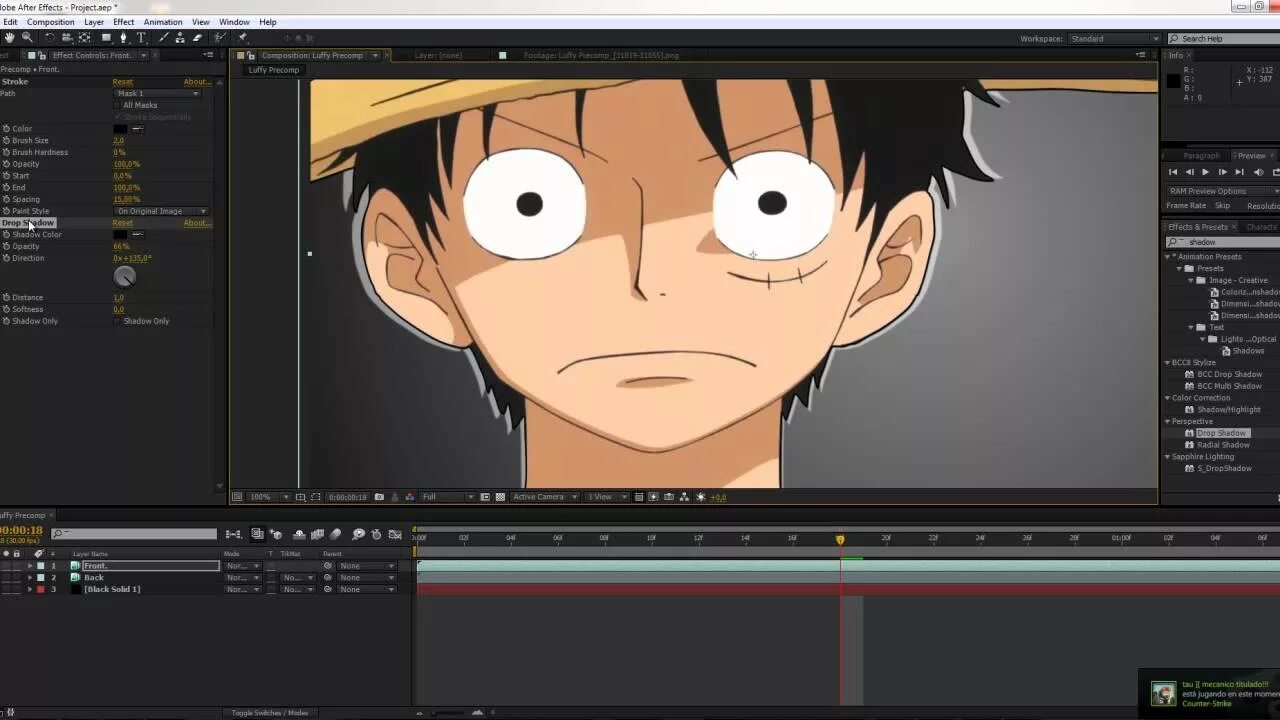
Task: Open the Window menu
Action: [x=234, y=22]
